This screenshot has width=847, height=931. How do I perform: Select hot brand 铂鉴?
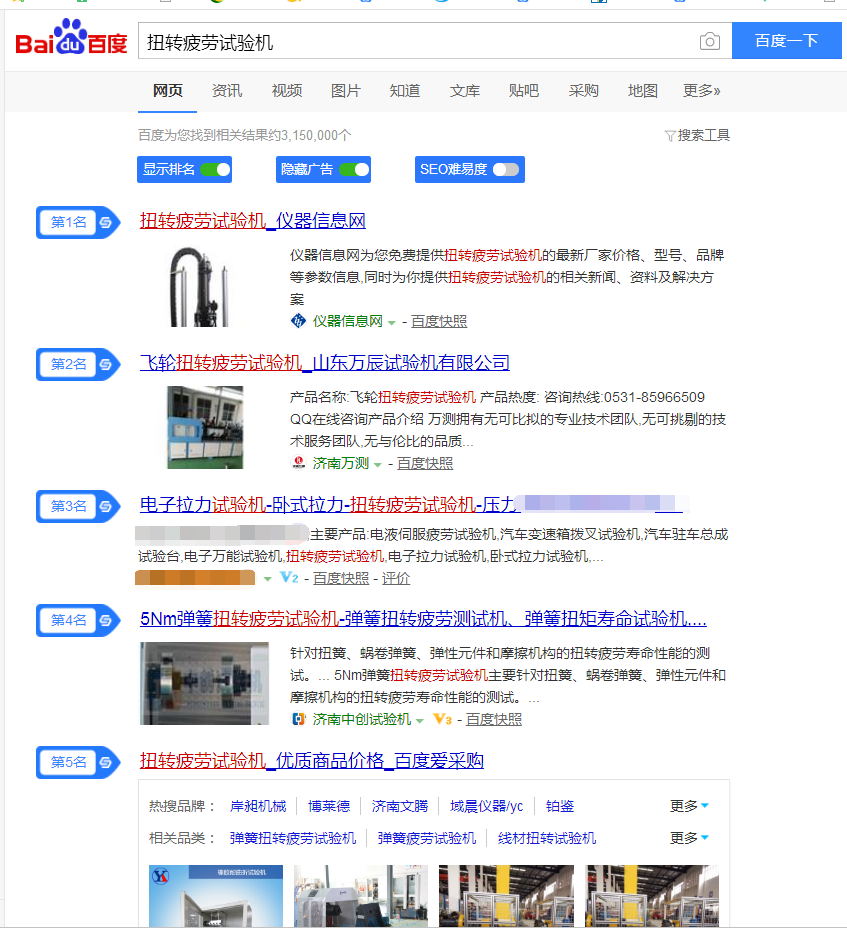560,806
